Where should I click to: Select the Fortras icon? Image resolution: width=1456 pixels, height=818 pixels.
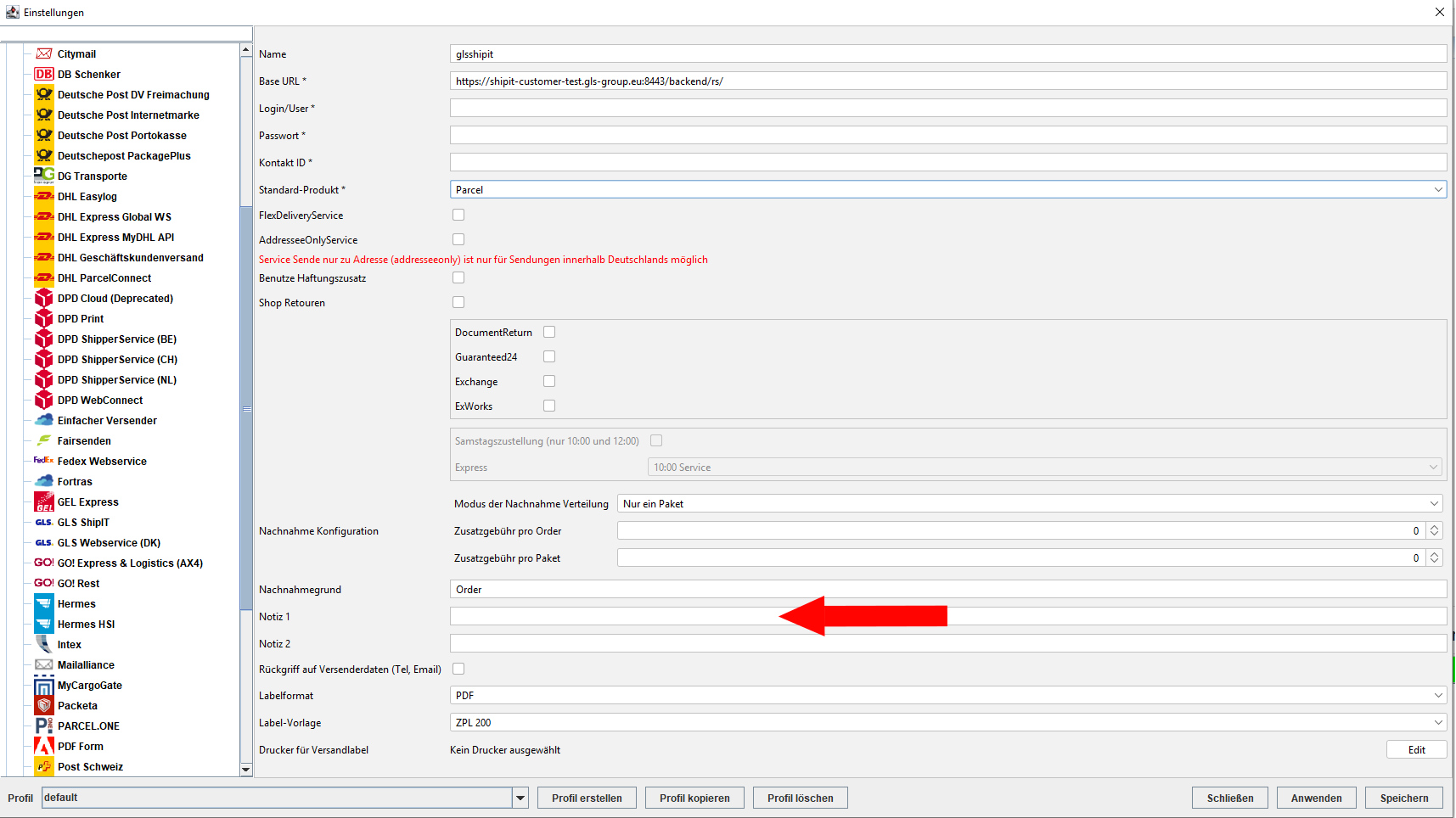pyautogui.click(x=44, y=481)
